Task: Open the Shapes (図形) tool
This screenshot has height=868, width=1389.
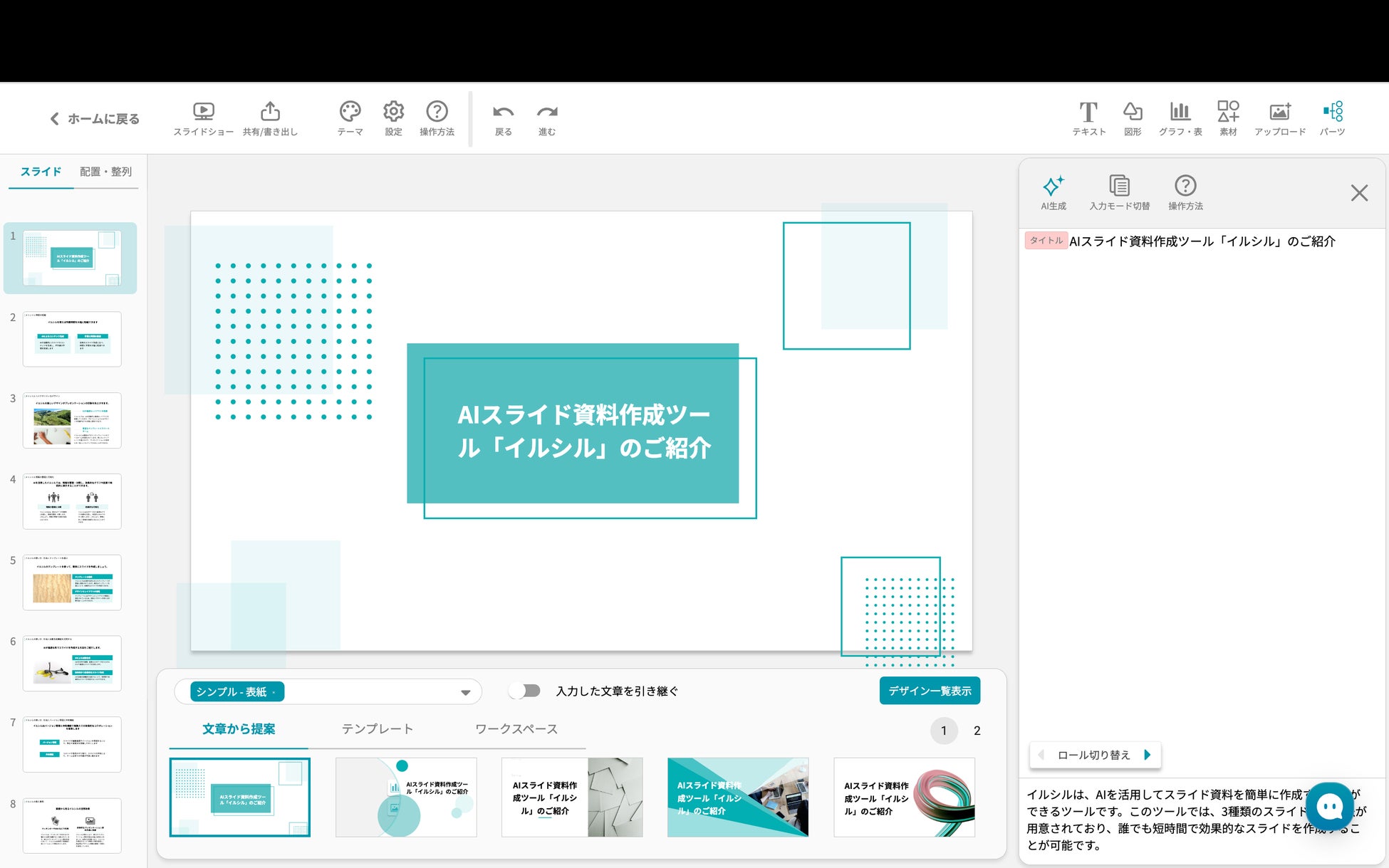Action: (1132, 113)
